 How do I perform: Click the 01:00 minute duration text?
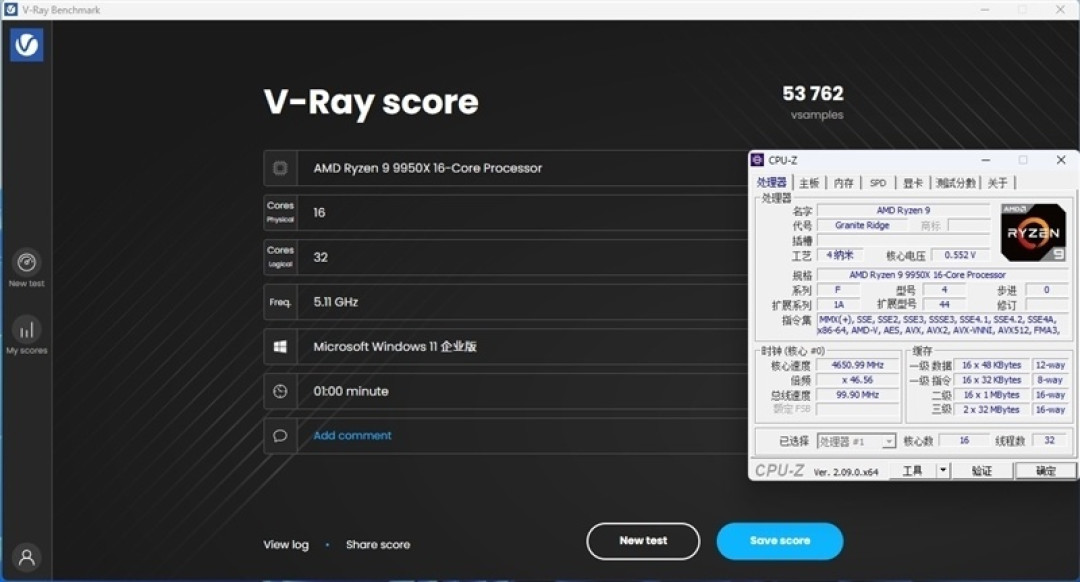click(x=351, y=391)
